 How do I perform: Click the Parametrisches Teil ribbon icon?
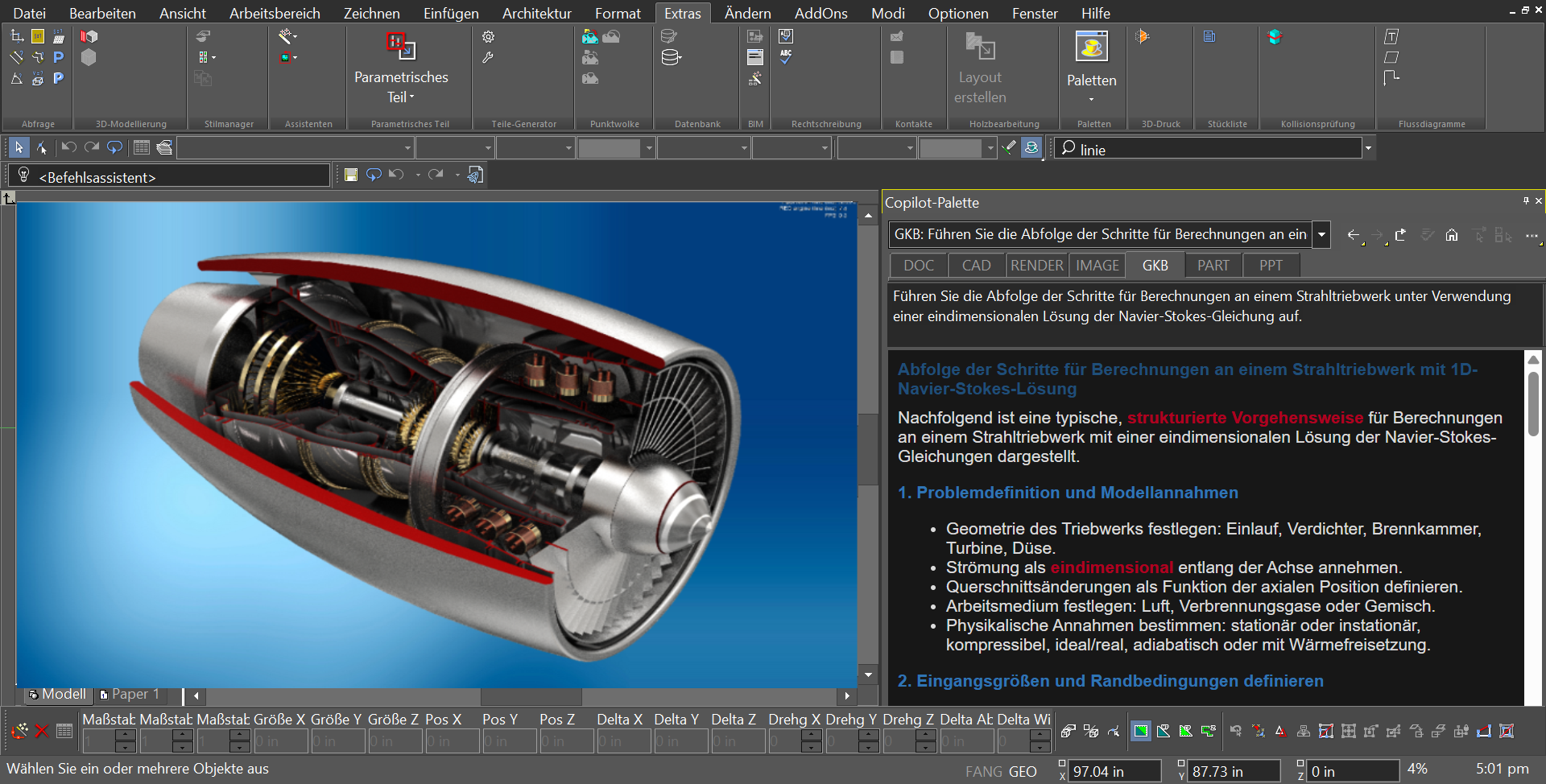401,47
